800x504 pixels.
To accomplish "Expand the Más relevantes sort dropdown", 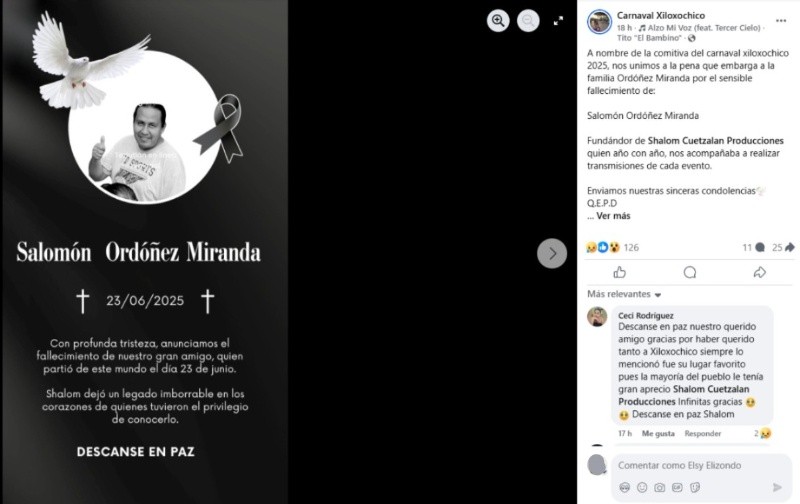I will pos(624,294).
